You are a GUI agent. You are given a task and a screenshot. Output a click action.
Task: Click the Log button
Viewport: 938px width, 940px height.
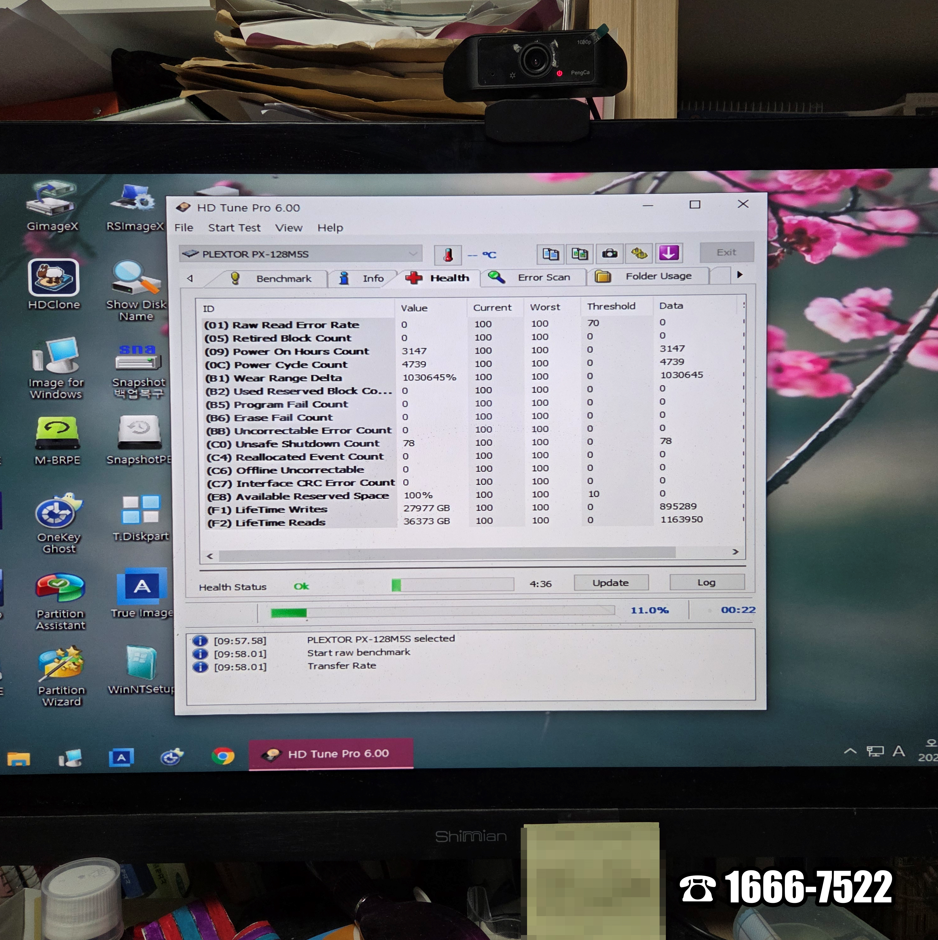click(x=707, y=582)
